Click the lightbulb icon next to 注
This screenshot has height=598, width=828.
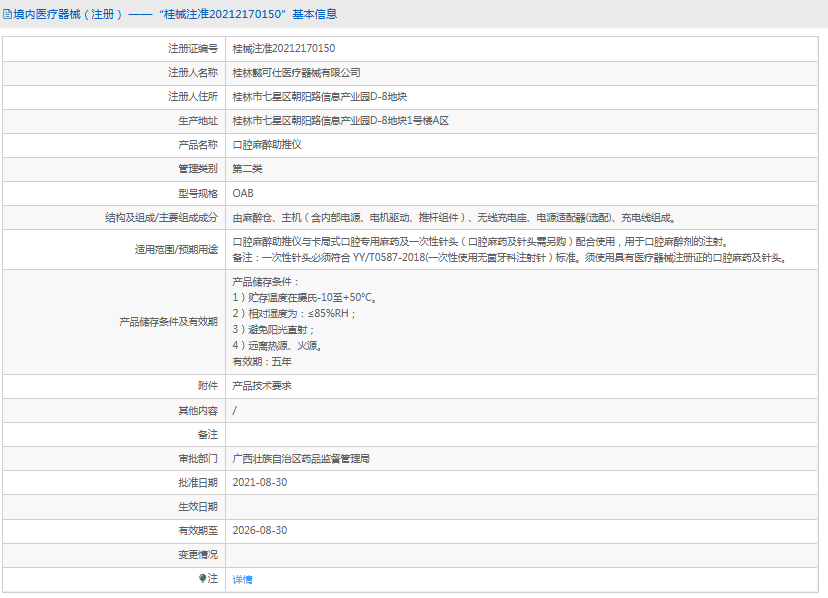[202, 578]
